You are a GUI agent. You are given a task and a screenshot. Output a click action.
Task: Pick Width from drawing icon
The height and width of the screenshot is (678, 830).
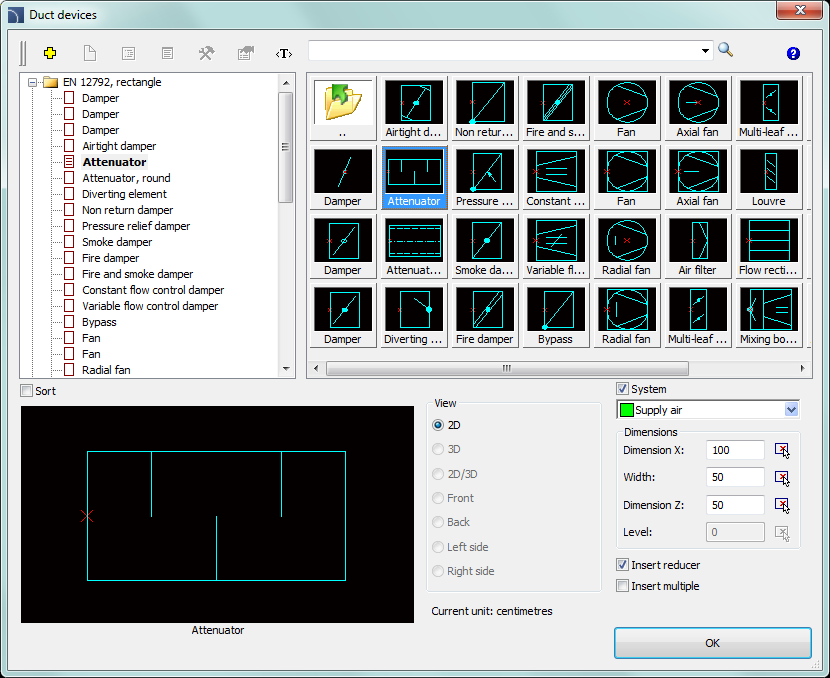[782, 478]
